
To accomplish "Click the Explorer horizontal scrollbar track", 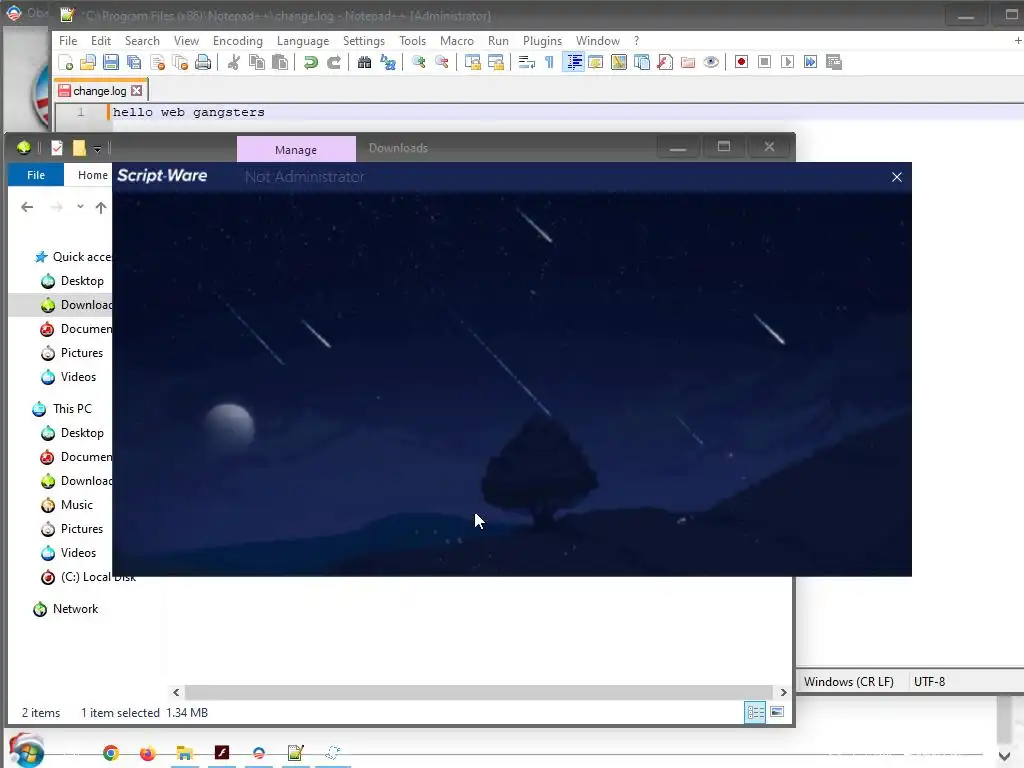I will [479, 692].
